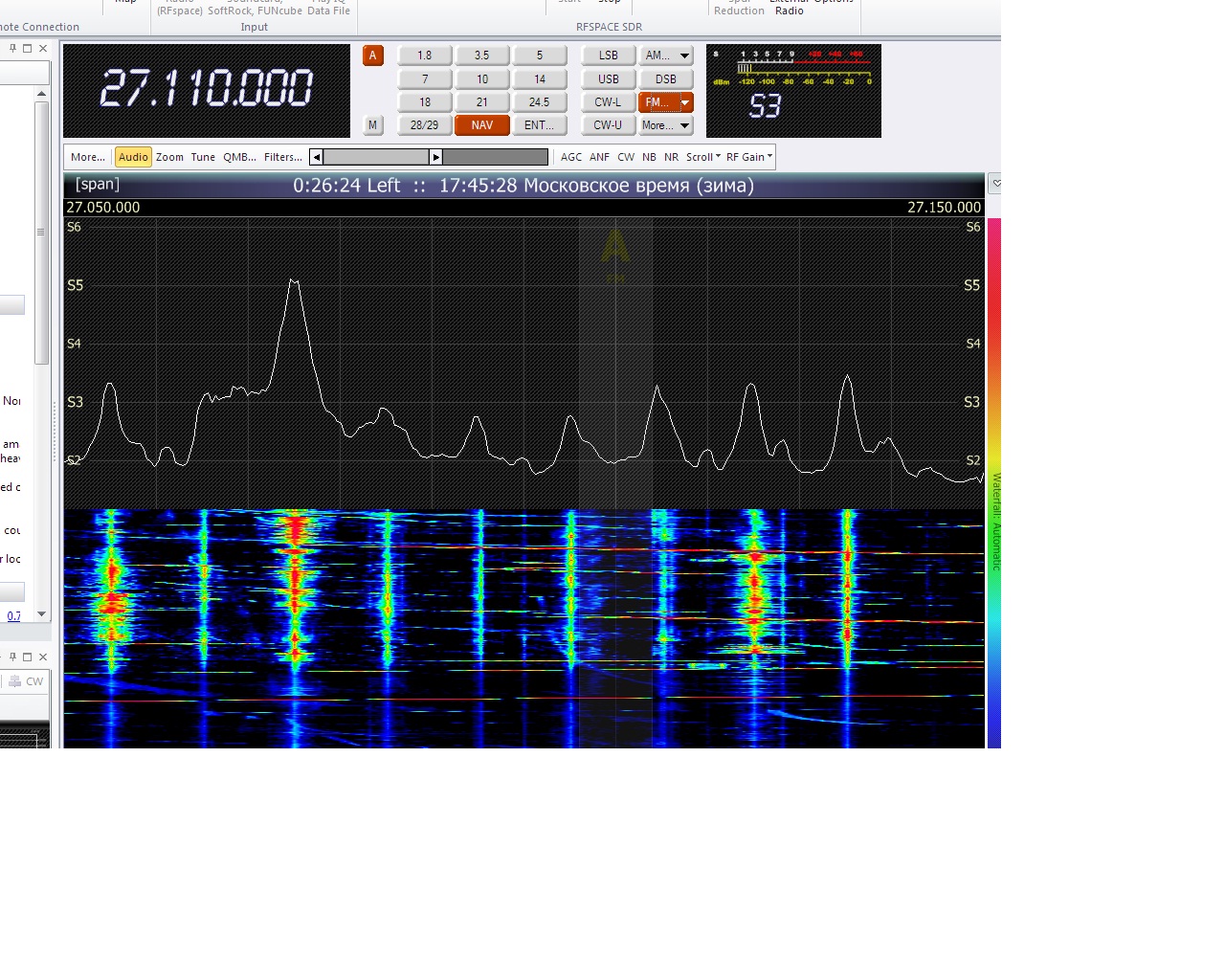Pin the upper left docked panel
The height and width of the screenshot is (980, 1225).
[12, 48]
